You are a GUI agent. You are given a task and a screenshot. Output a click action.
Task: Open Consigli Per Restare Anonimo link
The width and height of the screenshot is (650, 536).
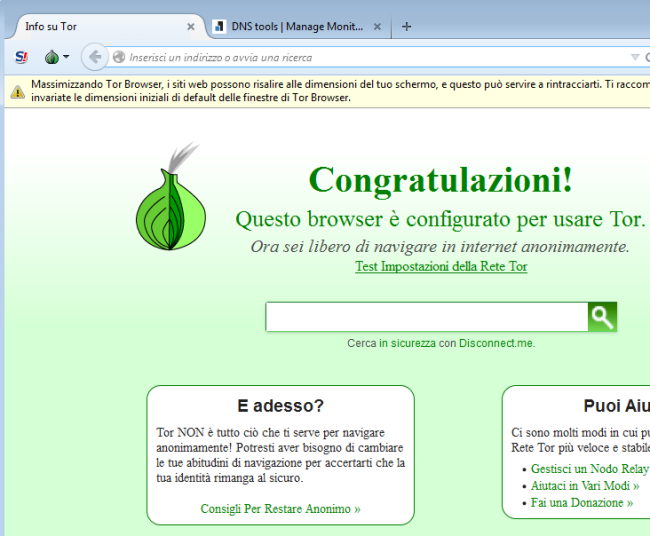(x=280, y=509)
